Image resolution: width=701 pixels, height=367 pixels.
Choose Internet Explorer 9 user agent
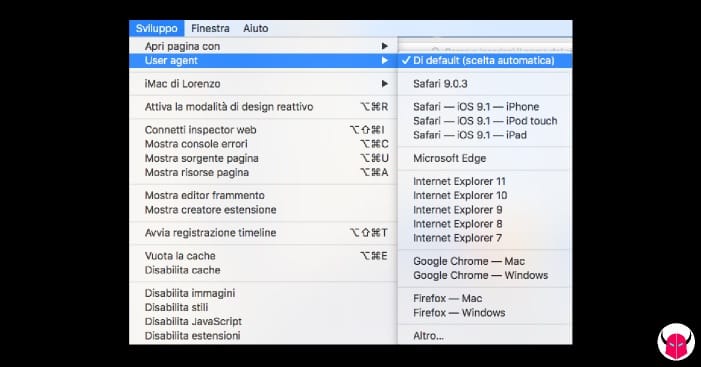tap(485, 210)
